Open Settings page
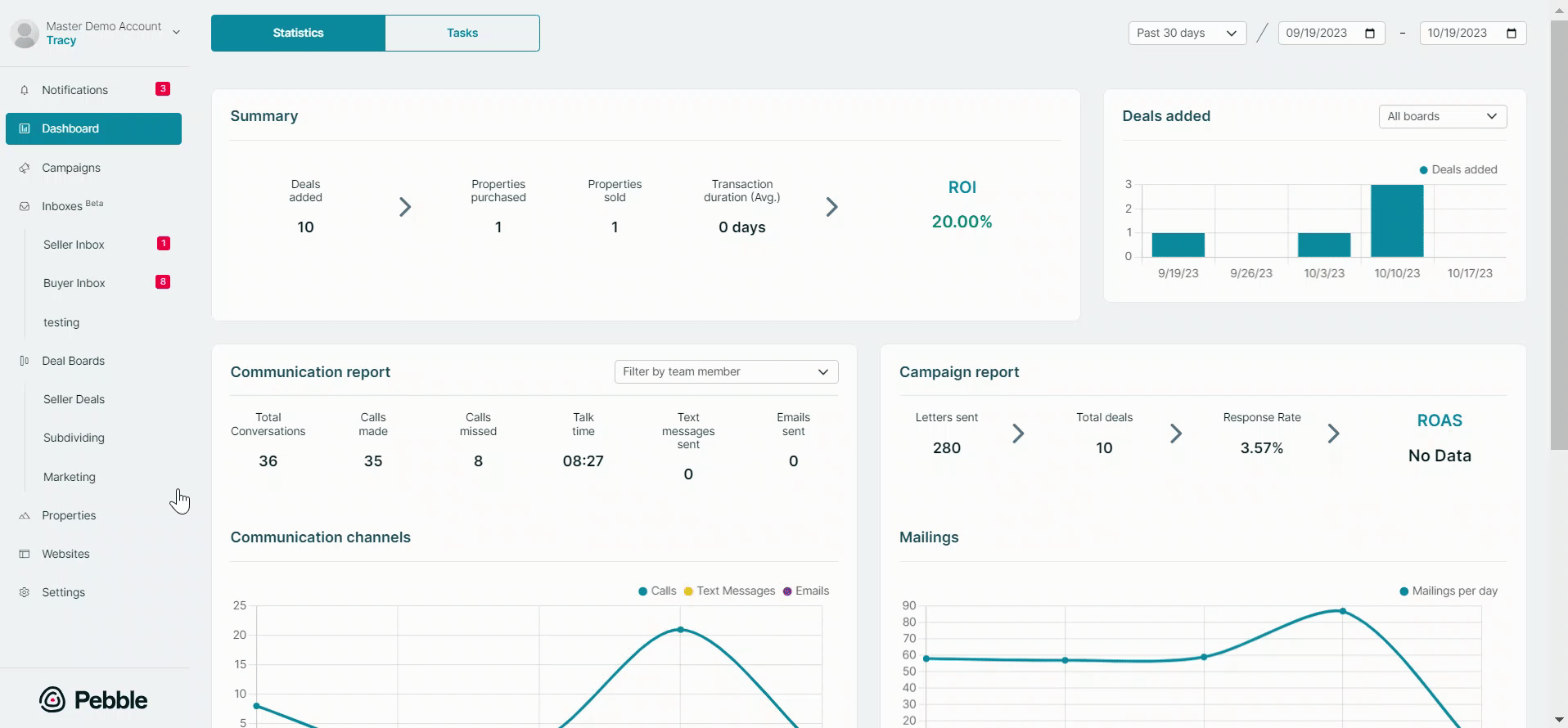 tap(63, 592)
